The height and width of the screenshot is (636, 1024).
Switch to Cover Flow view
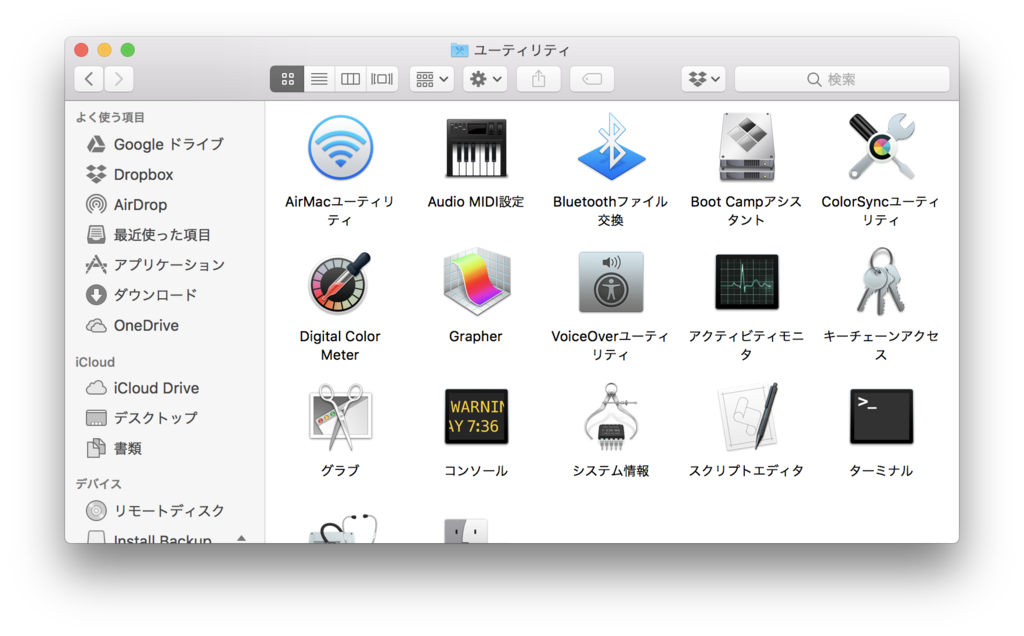381,78
